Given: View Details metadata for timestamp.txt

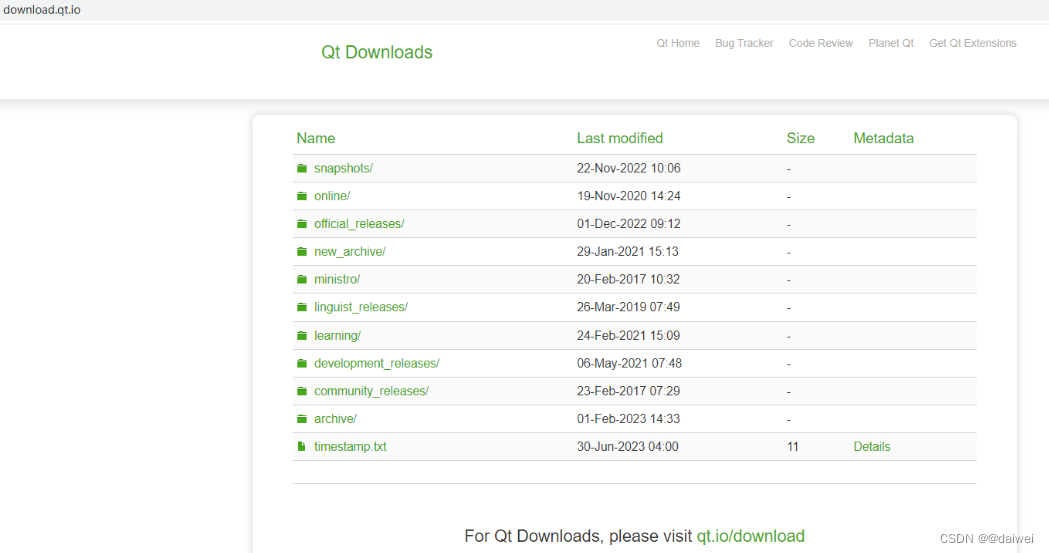Looking at the screenshot, I should click(872, 447).
